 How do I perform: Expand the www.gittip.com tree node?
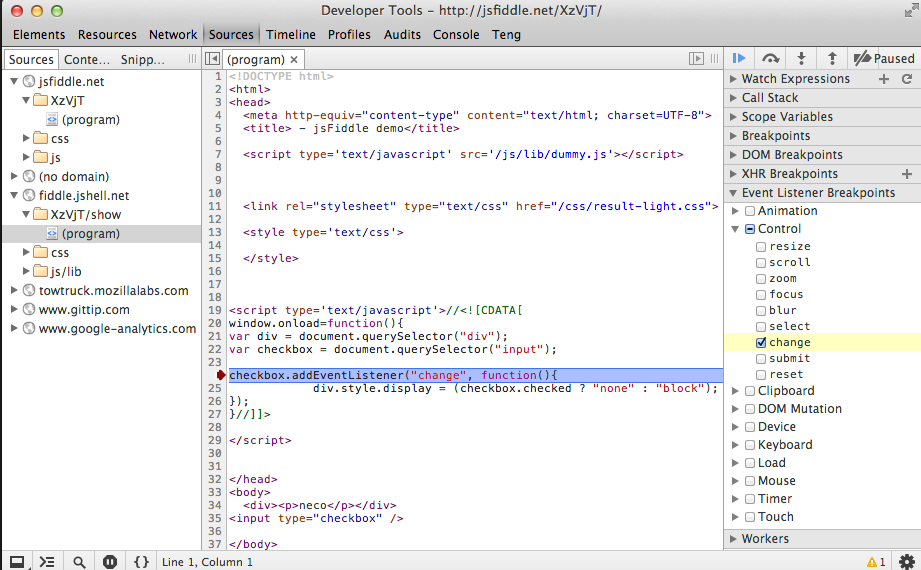pos(14,309)
